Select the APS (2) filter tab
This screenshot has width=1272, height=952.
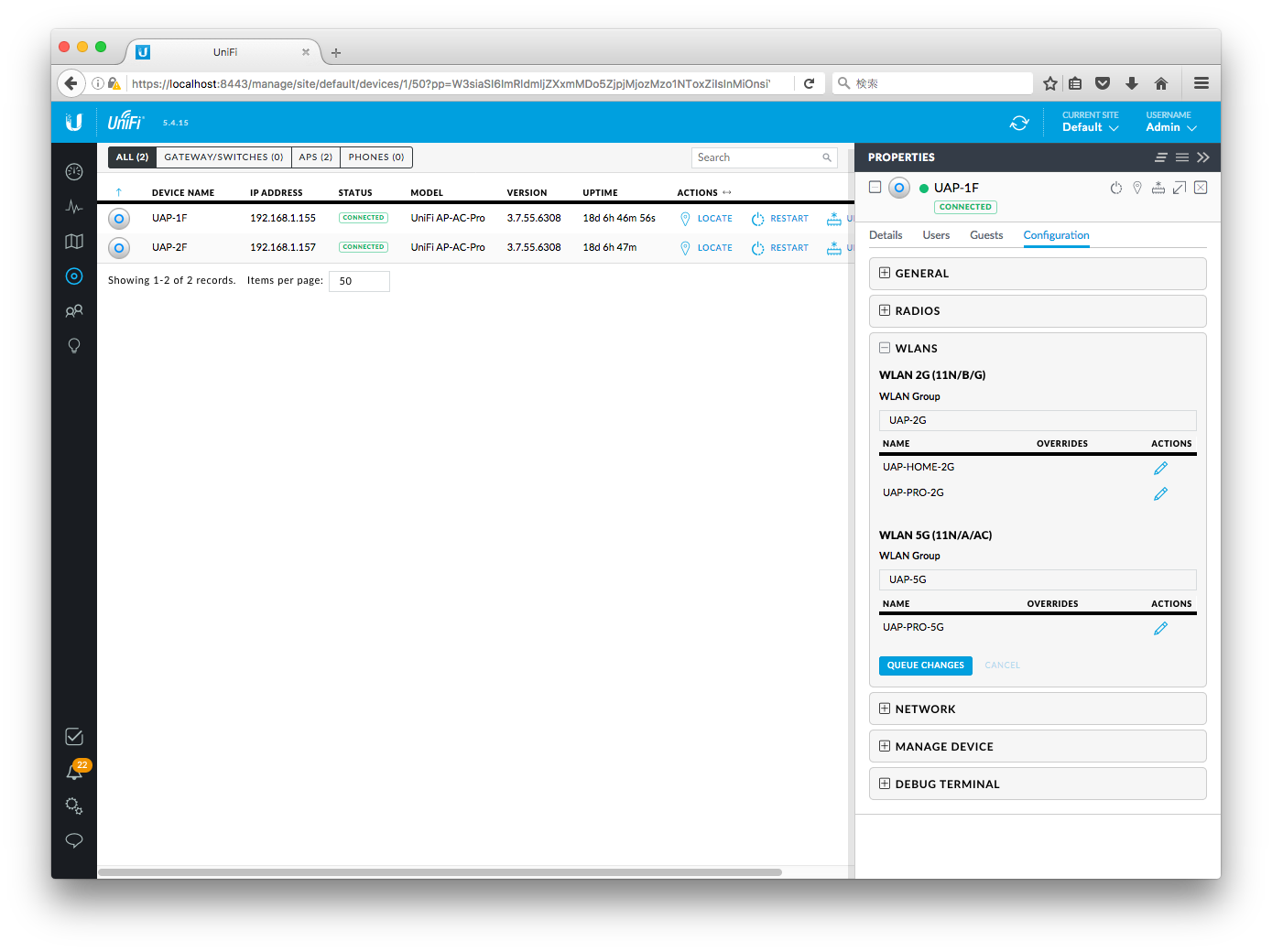[x=316, y=157]
